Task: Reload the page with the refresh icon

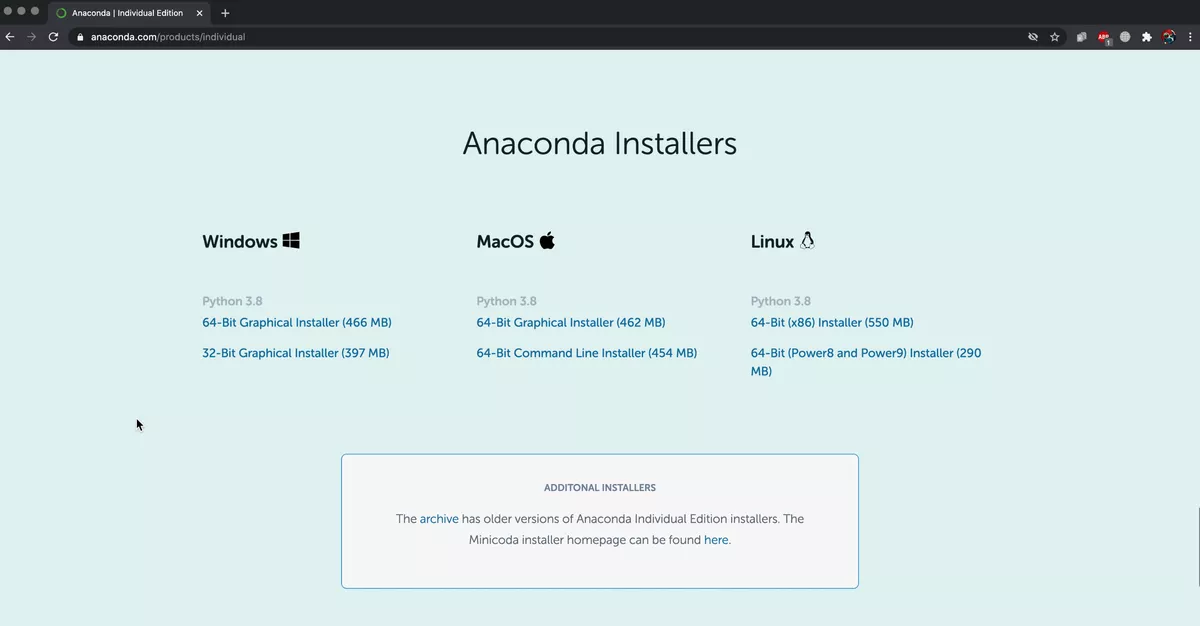Action: [x=54, y=37]
